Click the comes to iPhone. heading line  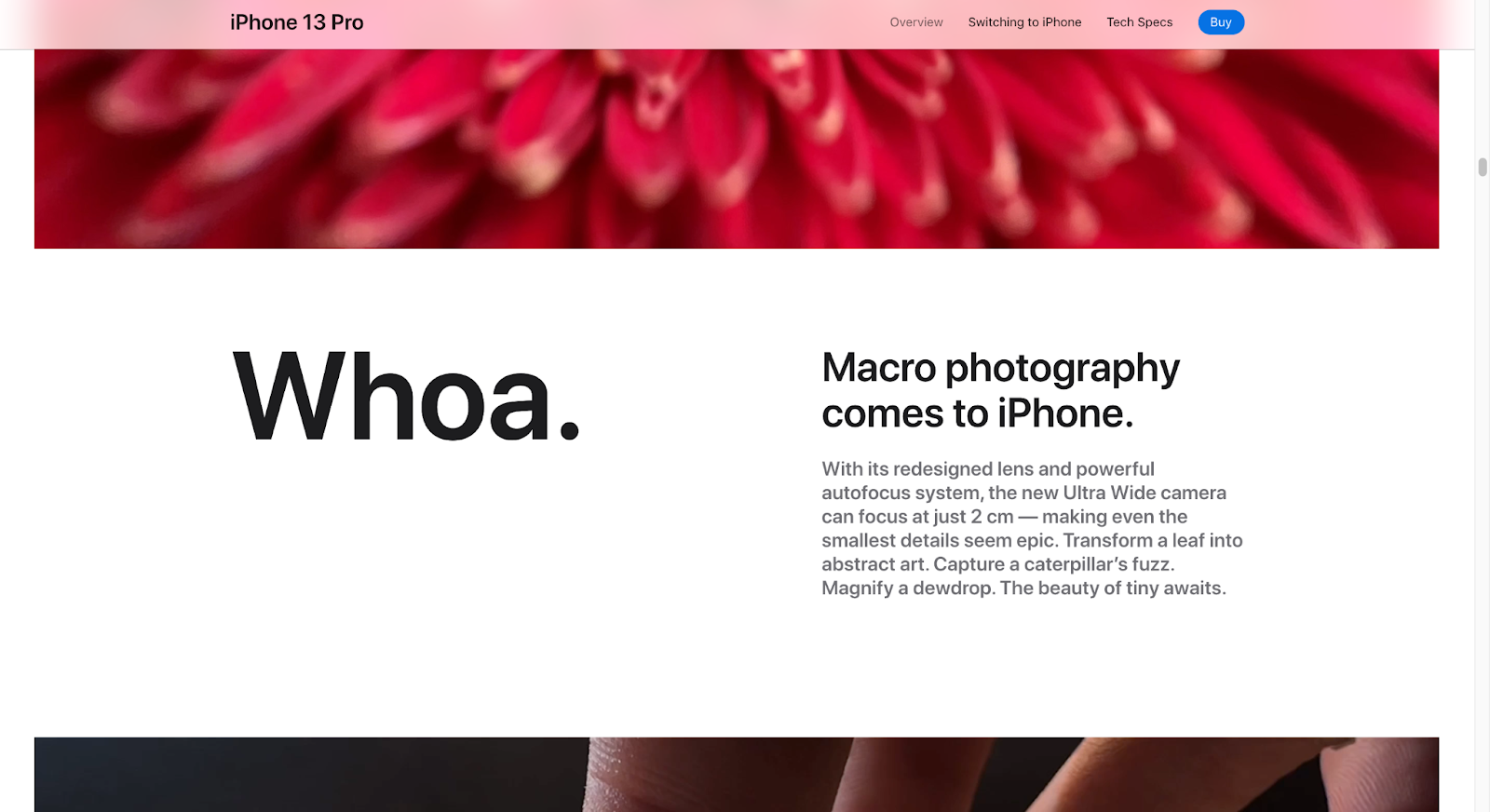point(977,413)
